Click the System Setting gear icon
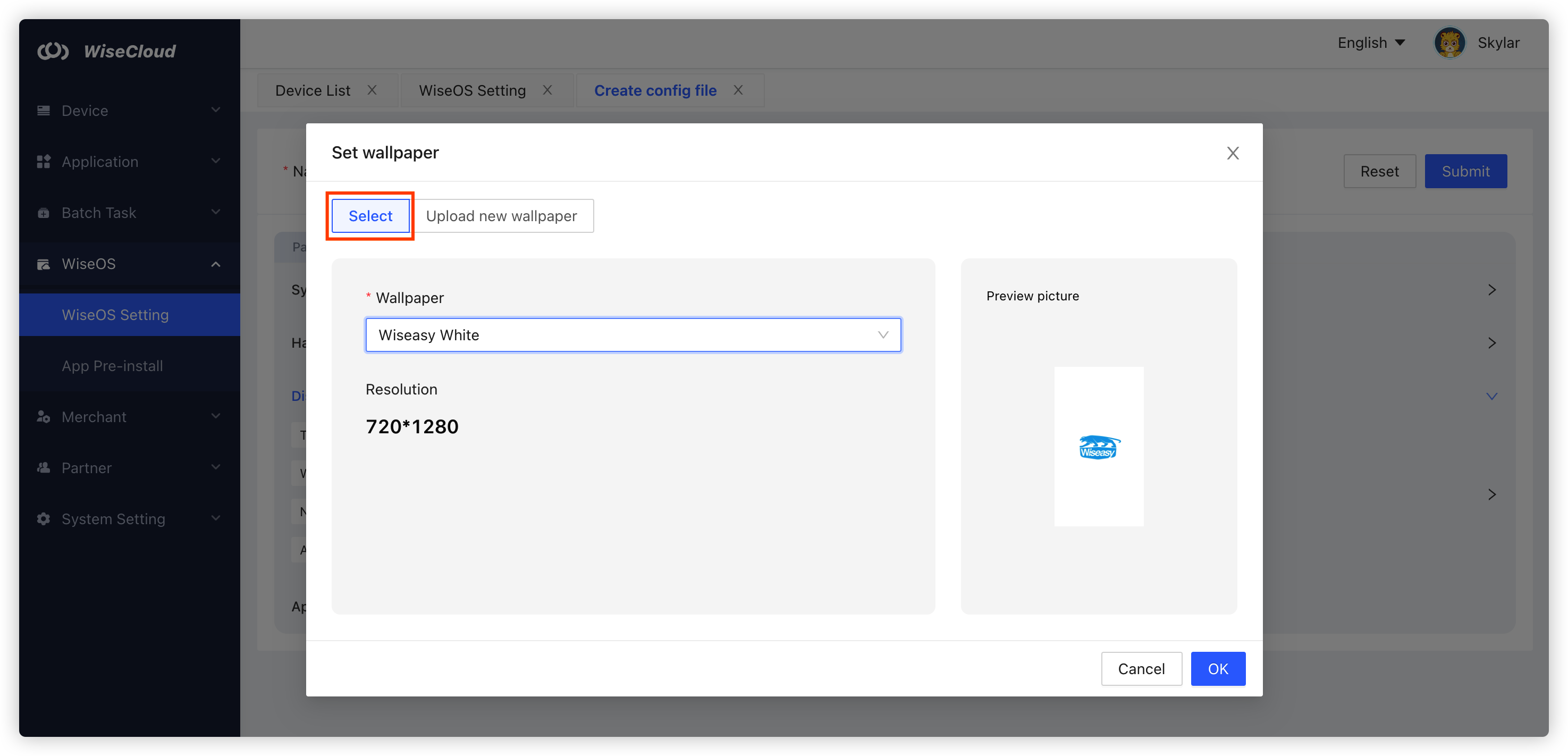Image resolution: width=1568 pixels, height=756 pixels. [x=43, y=519]
